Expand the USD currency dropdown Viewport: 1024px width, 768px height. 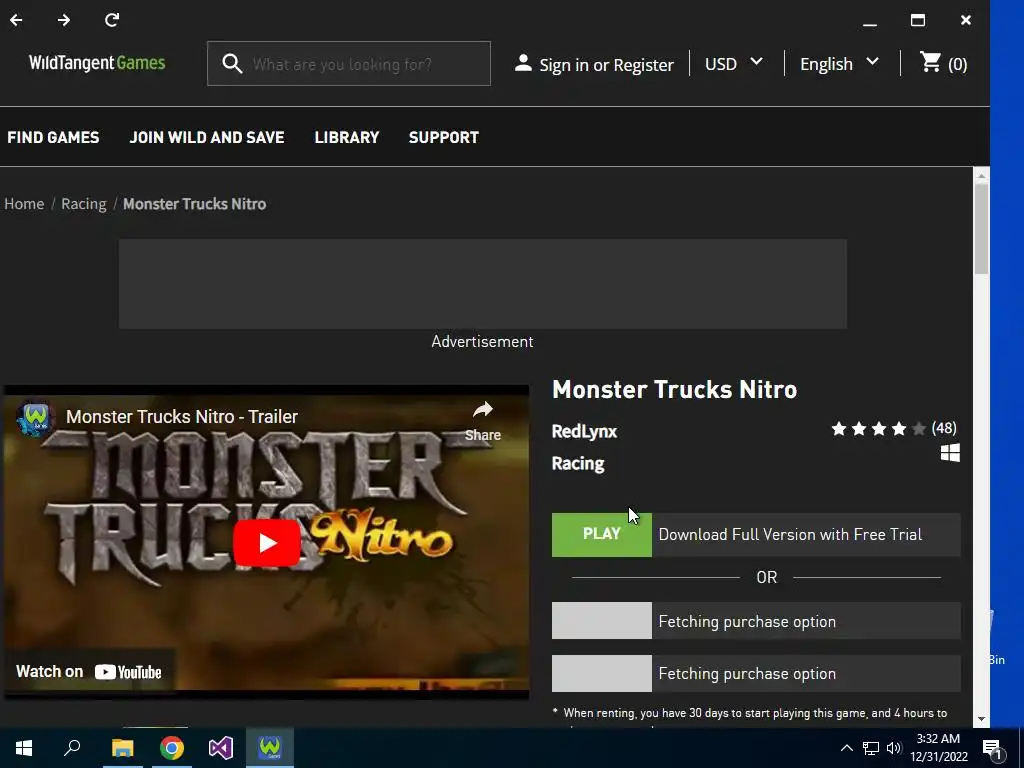(x=733, y=63)
